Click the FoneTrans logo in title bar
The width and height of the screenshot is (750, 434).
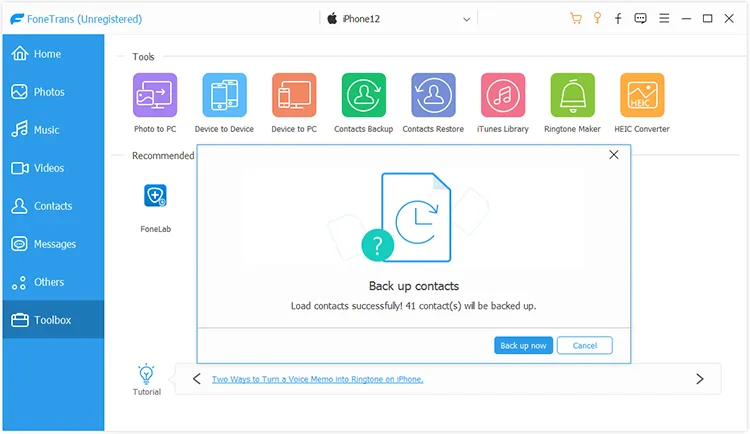17,19
